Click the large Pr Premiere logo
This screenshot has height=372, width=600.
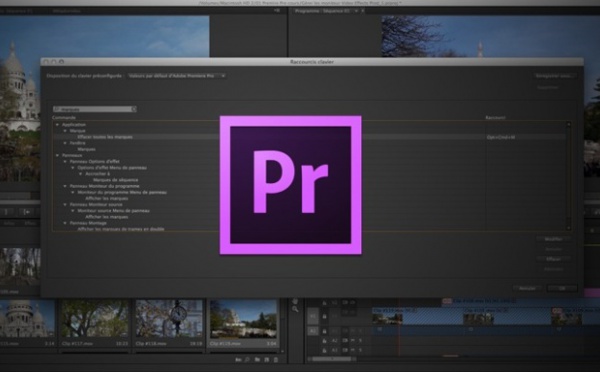click(290, 185)
